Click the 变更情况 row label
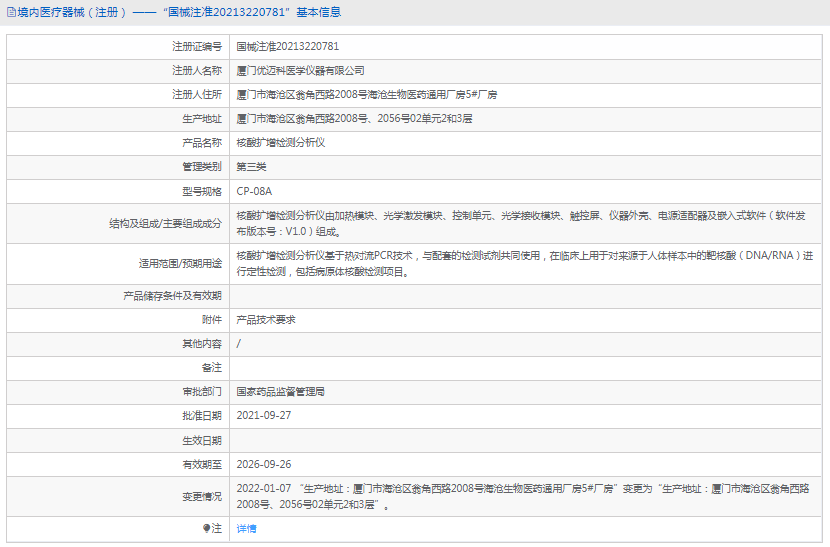Image resolution: width=830 pixels, height=547 pixels. pos(202,497)
